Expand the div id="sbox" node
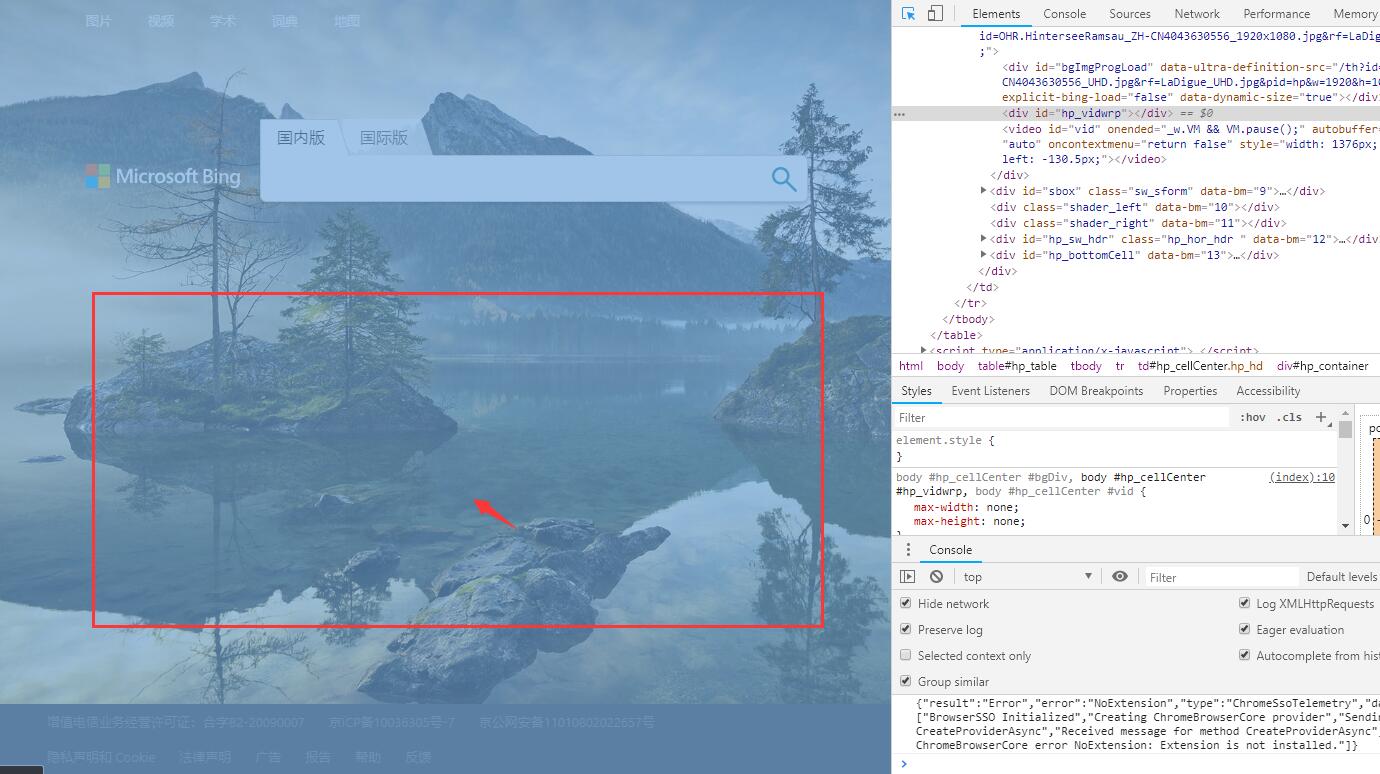The width and height of the screenshot is (1380, 774). pos(984,190)
